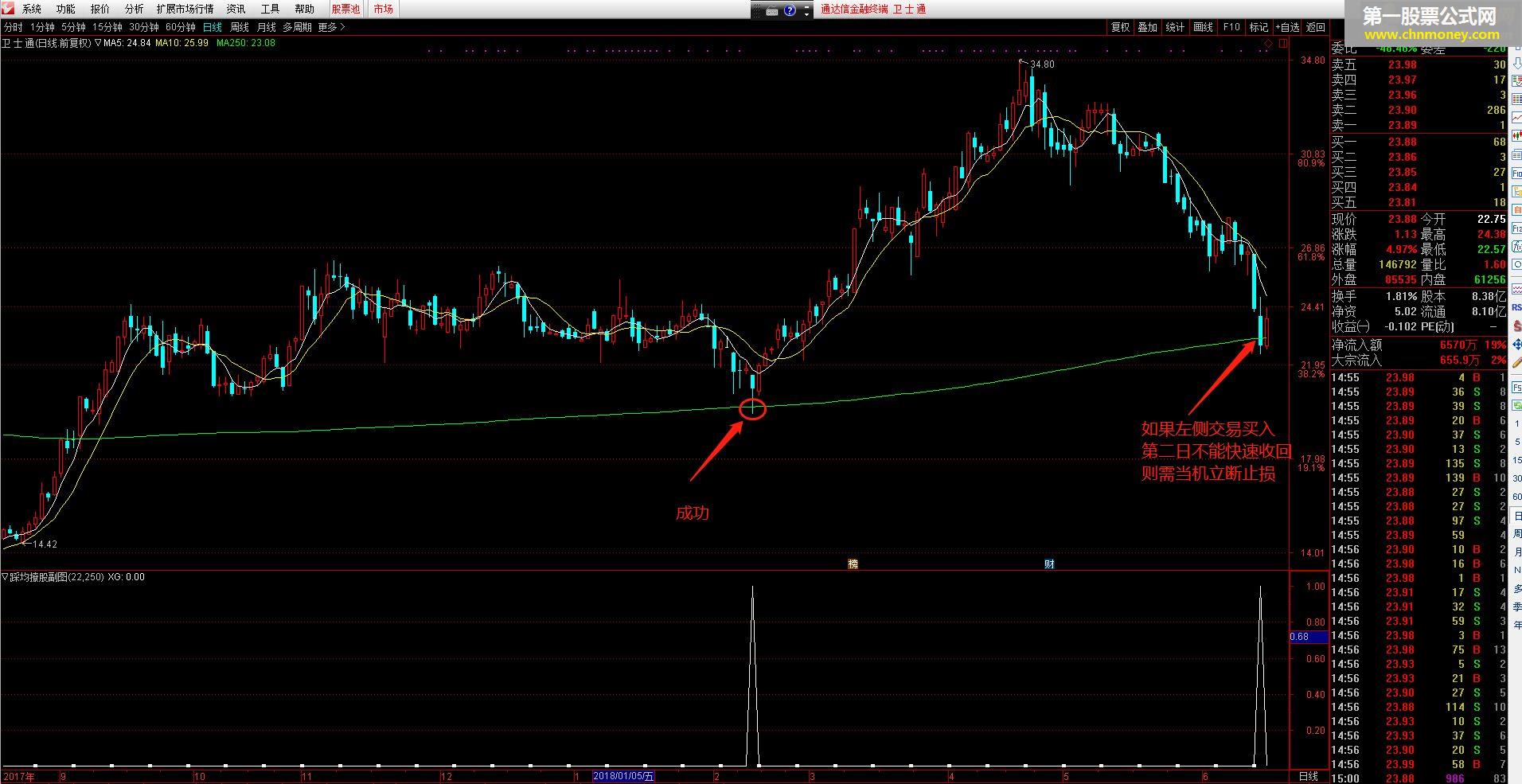Click the 画线 draw line button
The height and width of the screenshot is (784, 1522).
[x=1203, y=27]
